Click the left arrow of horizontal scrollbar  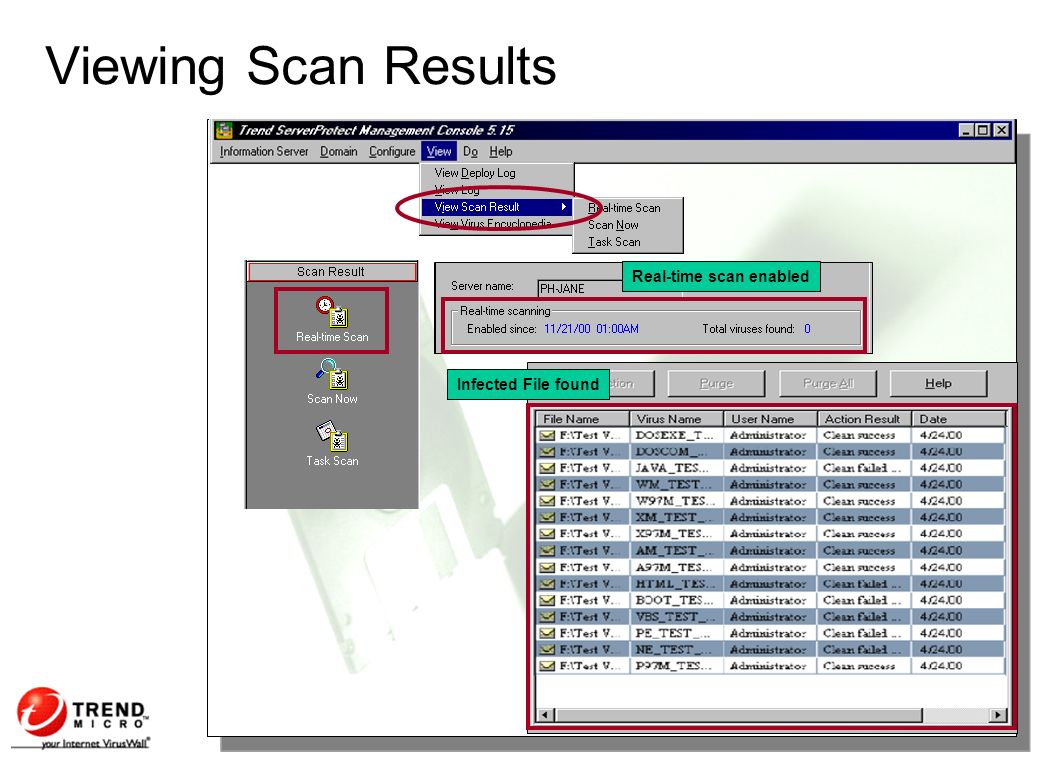tap(546, 715)
